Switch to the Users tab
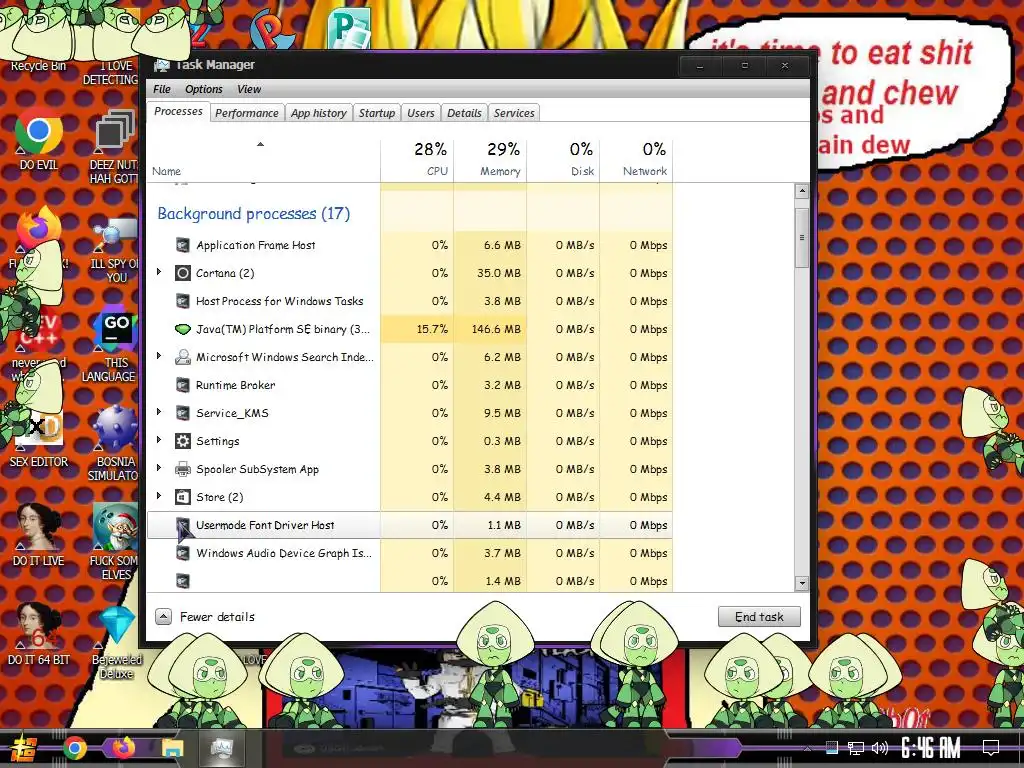The image size is (1024, 768). pos(421,113)
